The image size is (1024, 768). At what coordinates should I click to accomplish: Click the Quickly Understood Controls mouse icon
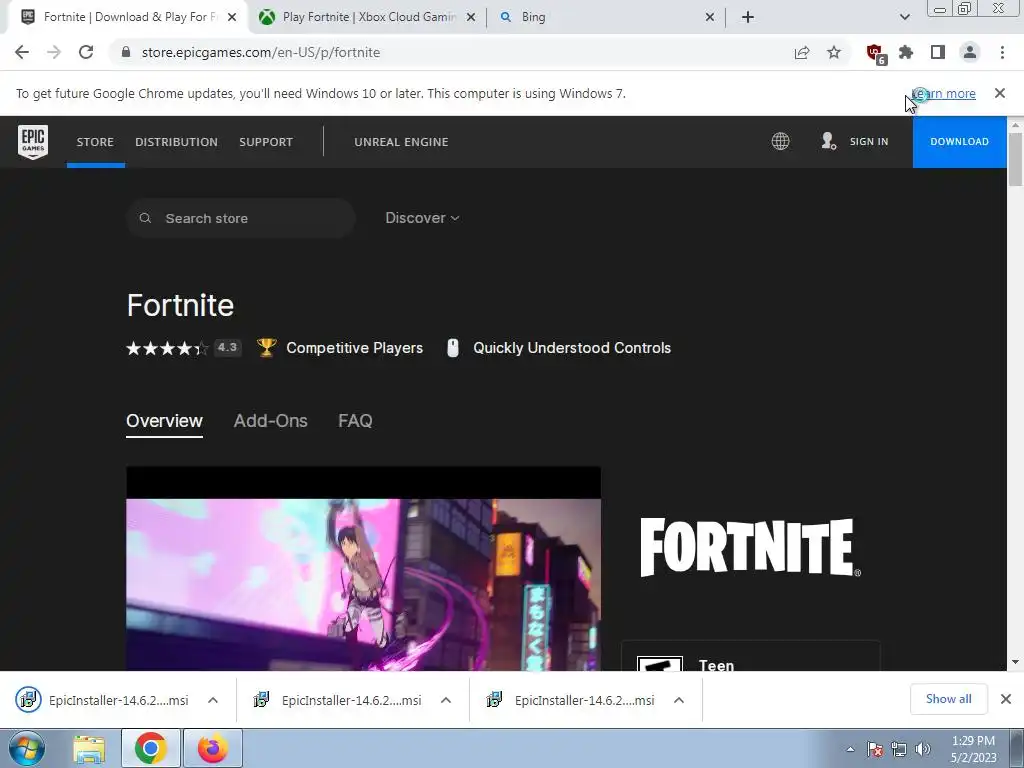pos(453,348)
